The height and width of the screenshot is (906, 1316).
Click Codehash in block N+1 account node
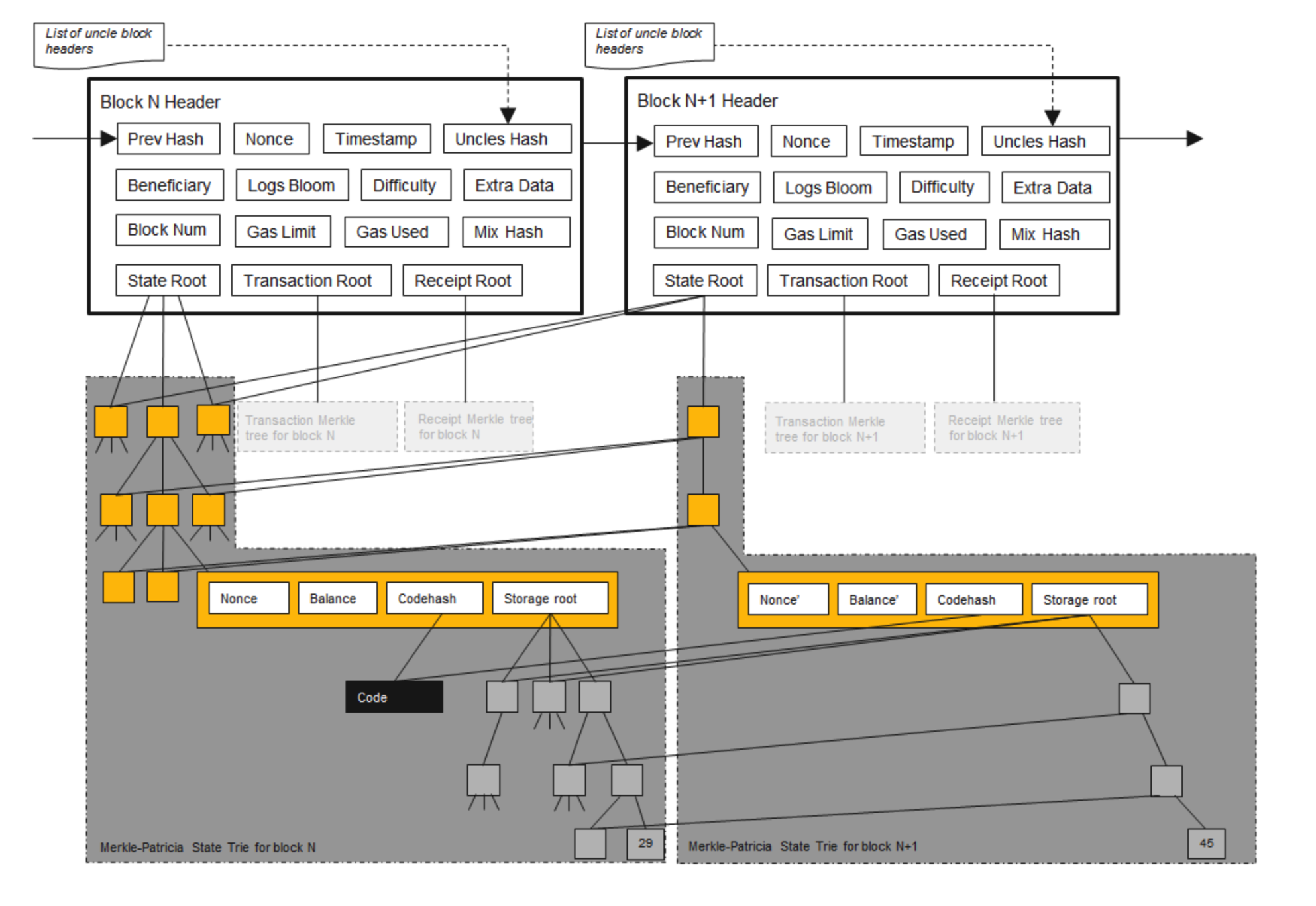click(973, 599)
